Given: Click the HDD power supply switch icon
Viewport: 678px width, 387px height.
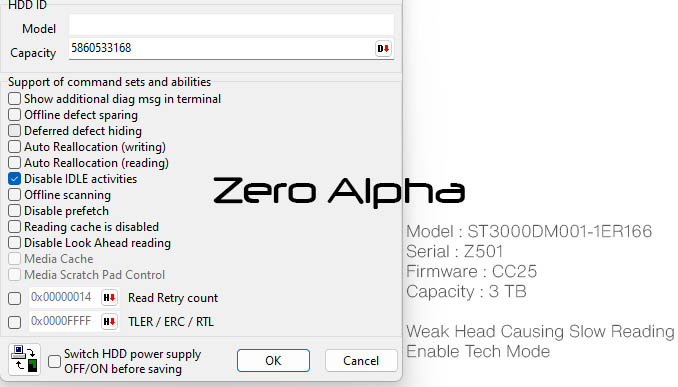Looking at the screenshot, I should [x=25, y=359].
